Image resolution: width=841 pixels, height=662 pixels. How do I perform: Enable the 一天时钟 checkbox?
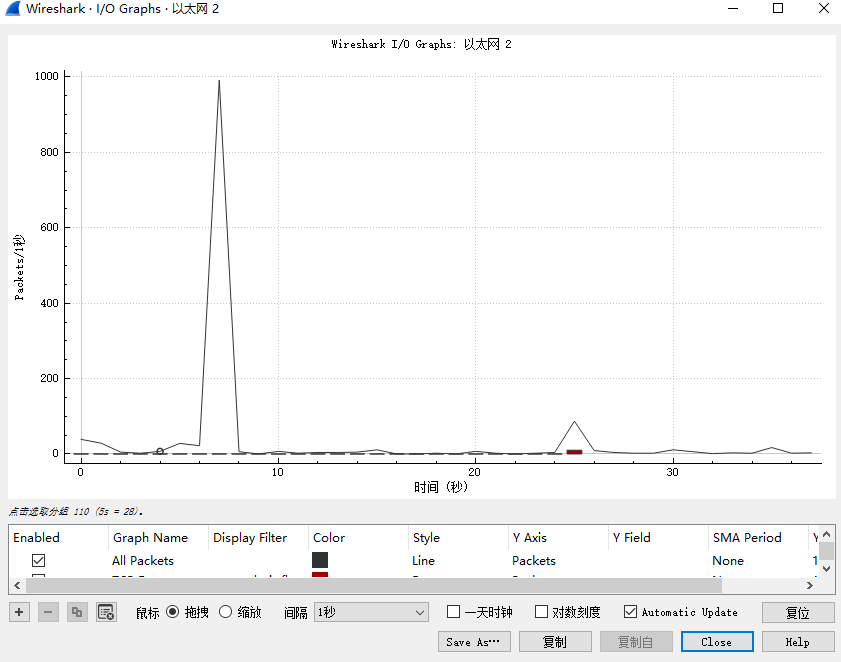coord(453,612)
